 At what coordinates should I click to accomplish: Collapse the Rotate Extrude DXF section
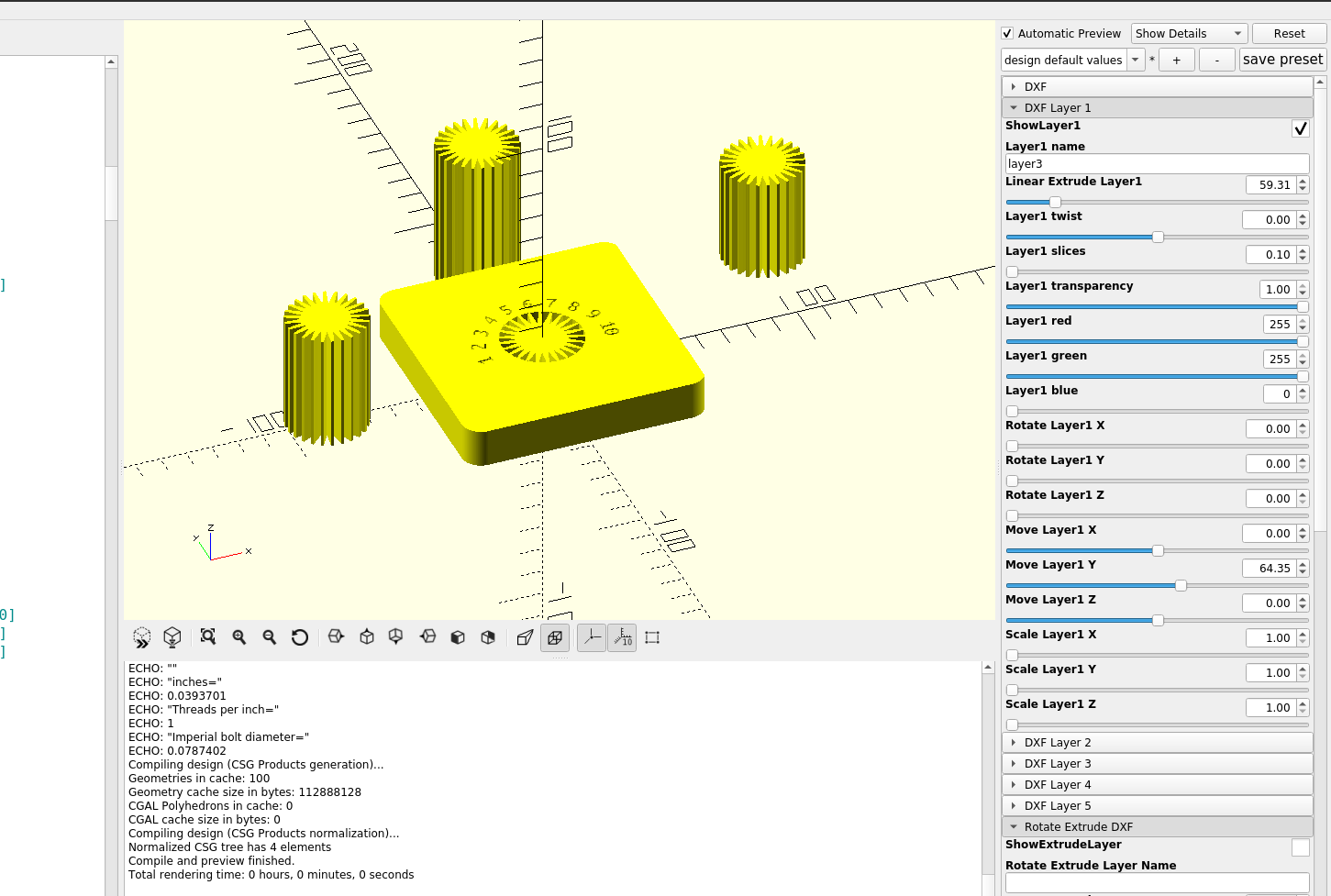coord(1158,827)
